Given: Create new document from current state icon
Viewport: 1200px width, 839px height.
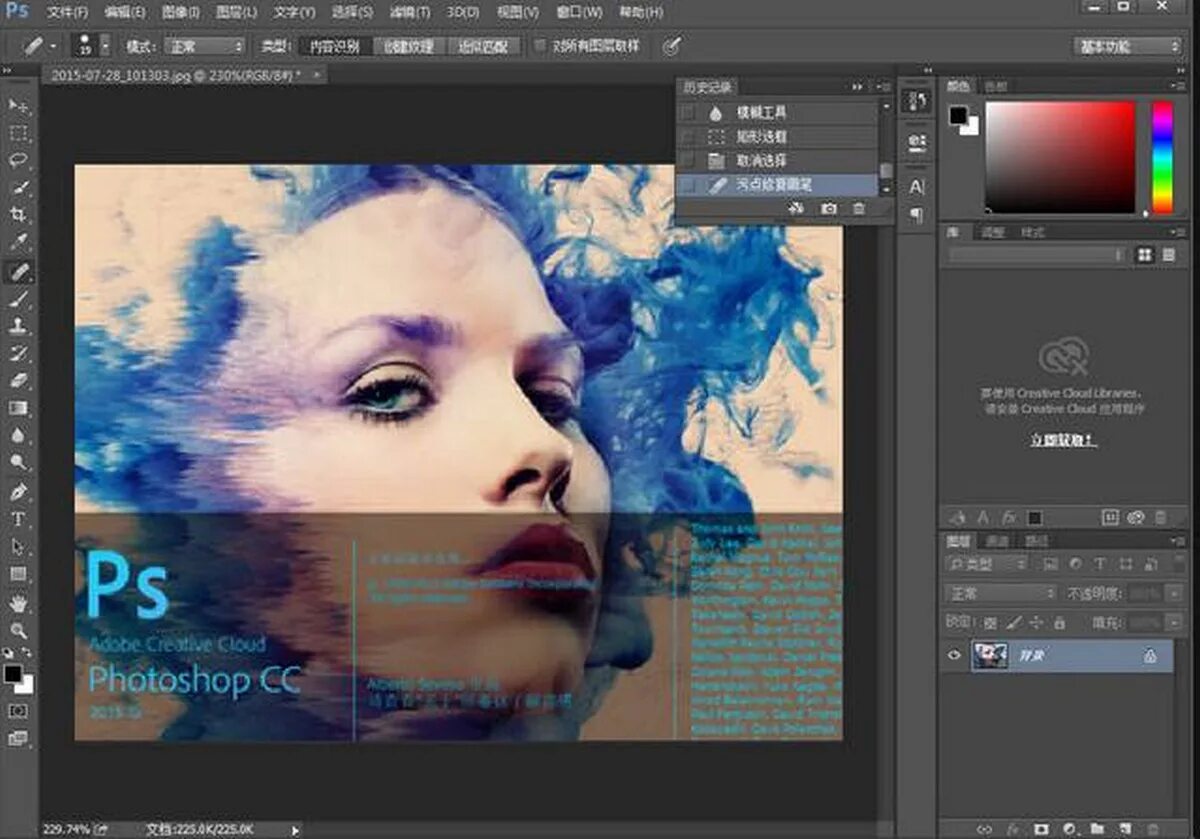Looking at the screenshot, I should pyautogui.click(x=796, y=208).
